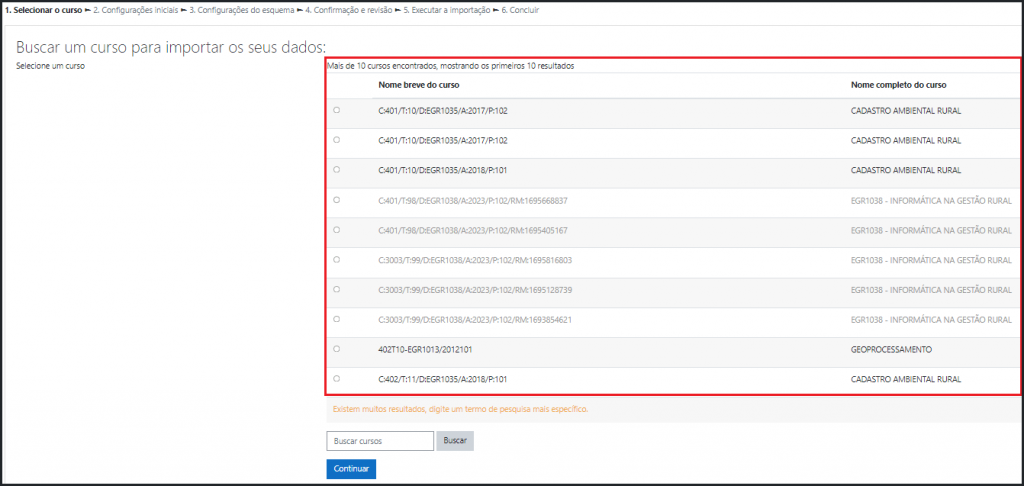1024x486 pixels.
Task: Click the Nome breve do curso column header
Action: click(x=417, y=85)
